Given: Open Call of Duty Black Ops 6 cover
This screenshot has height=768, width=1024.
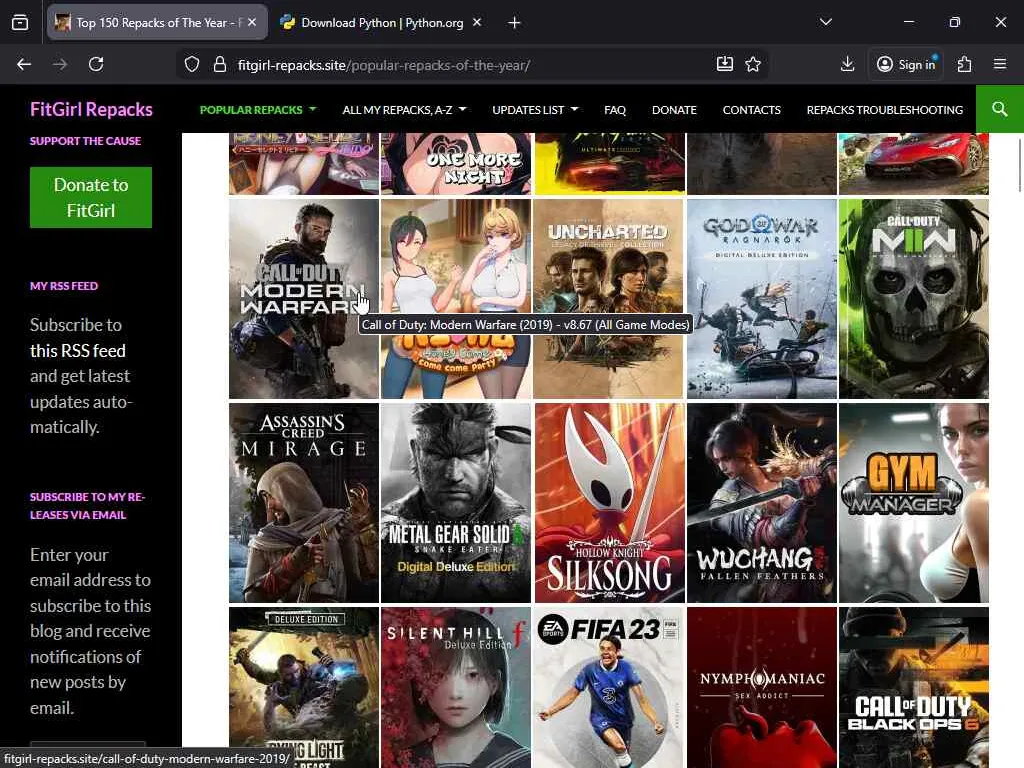Looking at the screenshot, I should click(914, 687).
